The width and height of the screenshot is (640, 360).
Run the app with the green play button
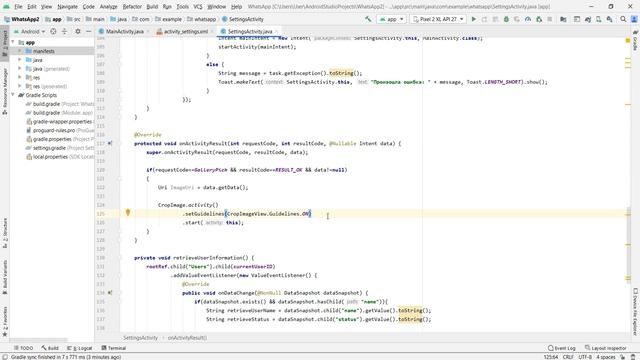click(x=473, y=19)
